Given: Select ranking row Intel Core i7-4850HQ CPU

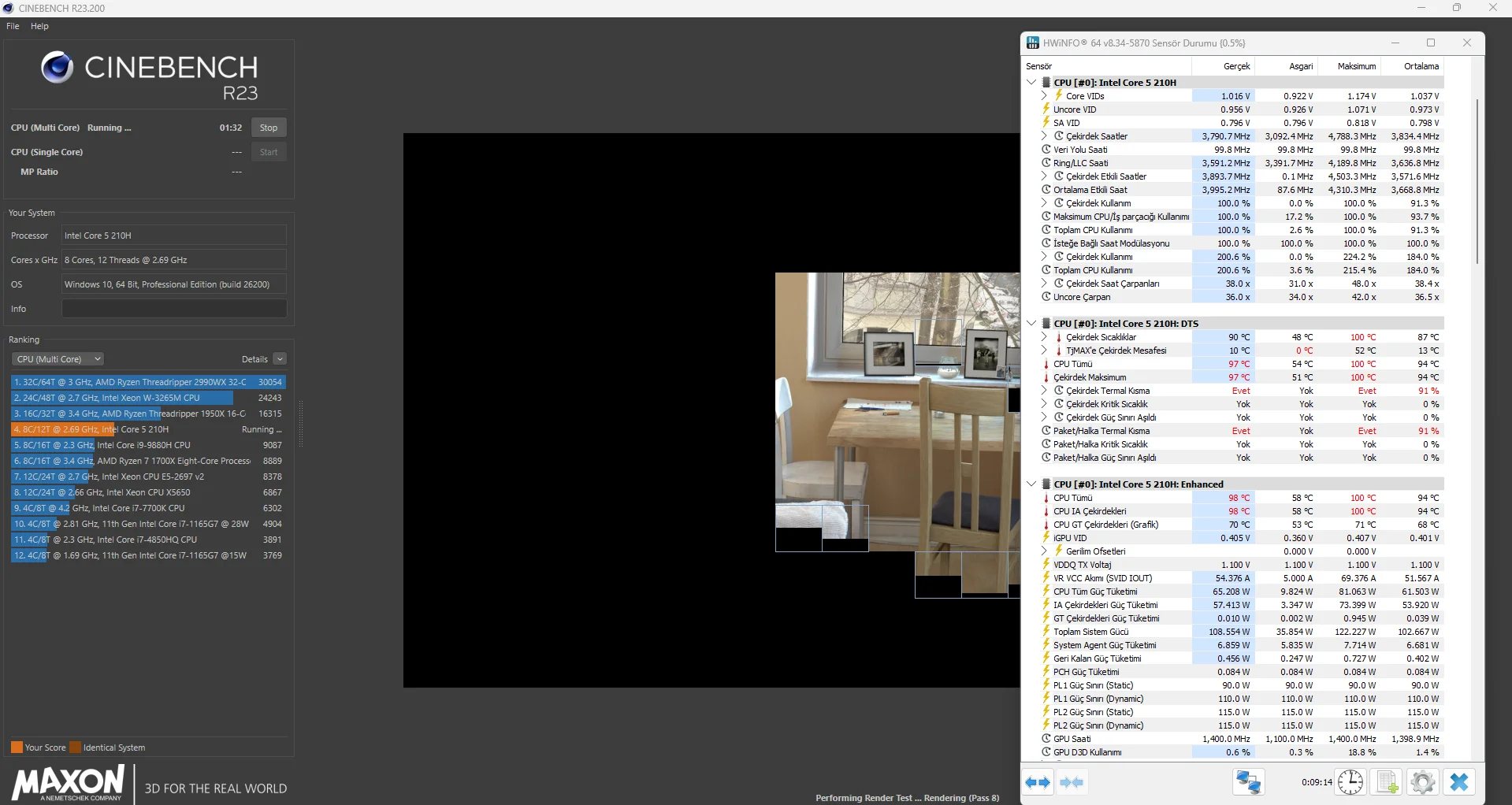Looking at the screenshot, I should (148, 540).
